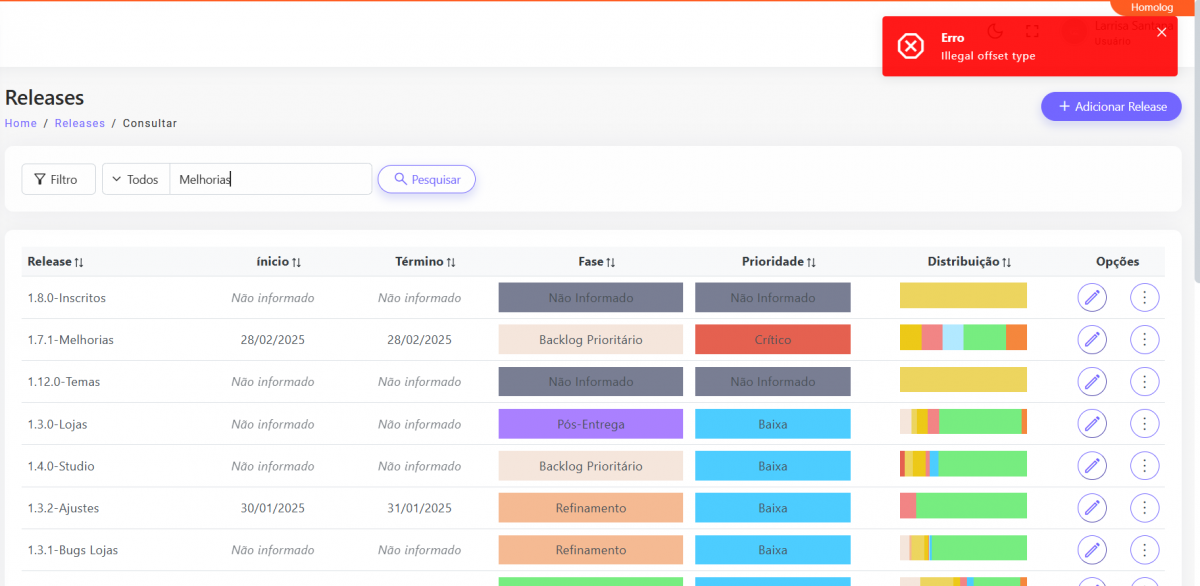Open three-dot menu for 1.3.0-Lojas

pyautogui.click(x=1144, y=424)
